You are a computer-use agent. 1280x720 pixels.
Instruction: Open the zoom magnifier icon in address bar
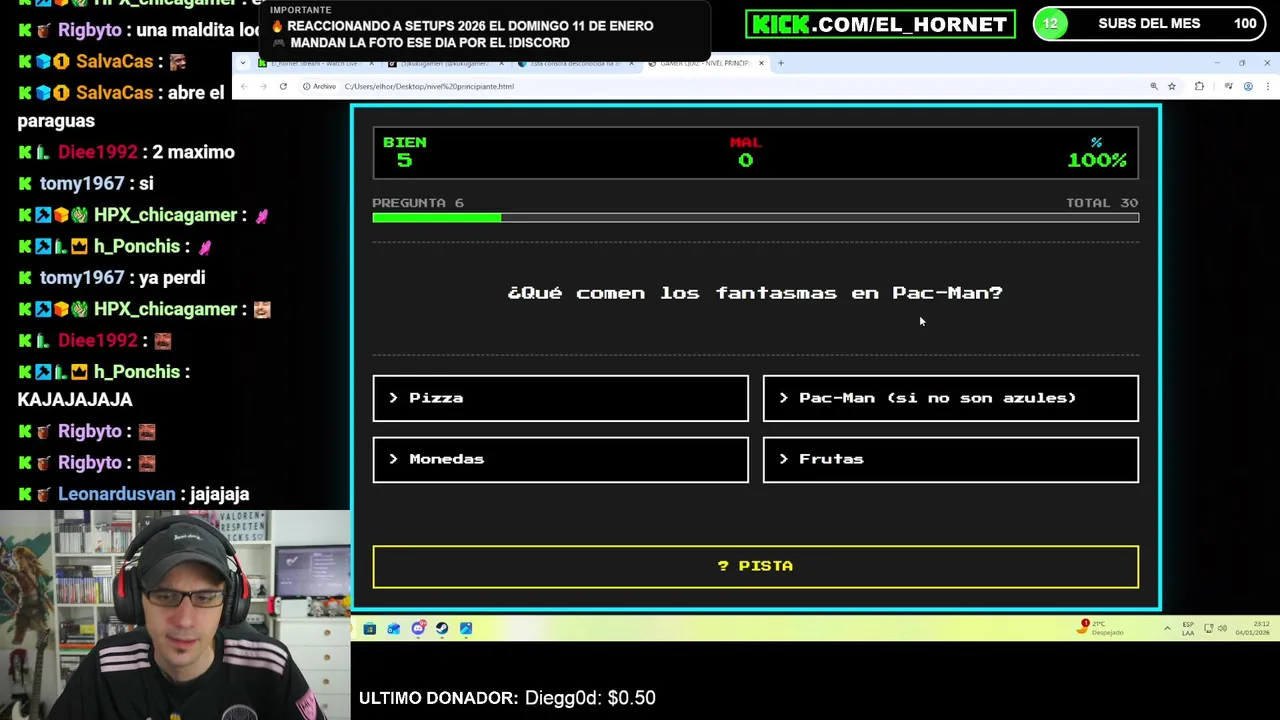pos(1153,86)
